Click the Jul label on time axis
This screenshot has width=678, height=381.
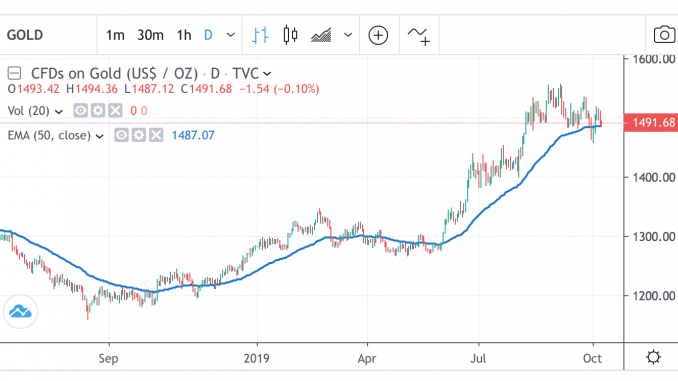(478, 359)
